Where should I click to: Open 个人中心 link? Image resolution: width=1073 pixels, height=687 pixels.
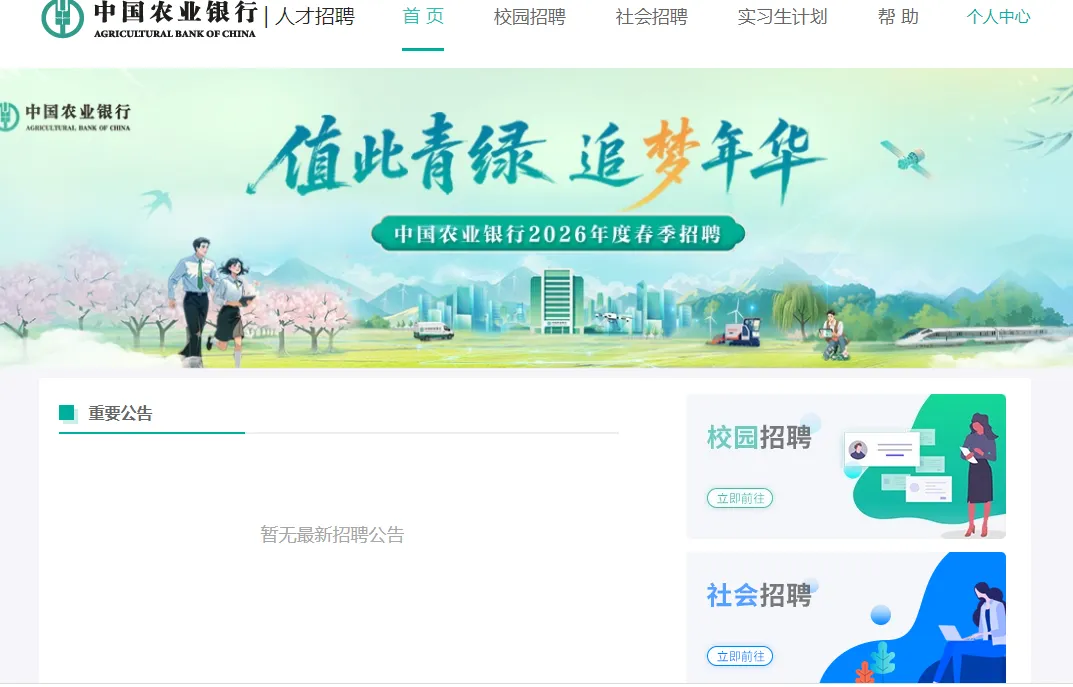(998, 16)
